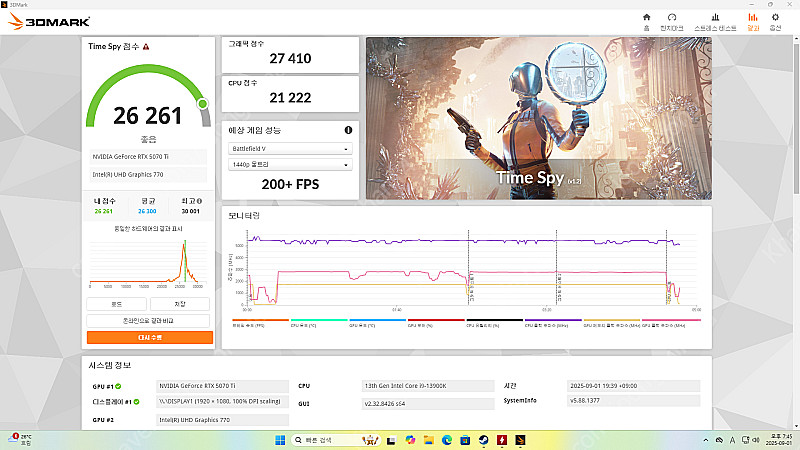Open the Windows Start menu
800x450 pixels.
tap(280, 440)
